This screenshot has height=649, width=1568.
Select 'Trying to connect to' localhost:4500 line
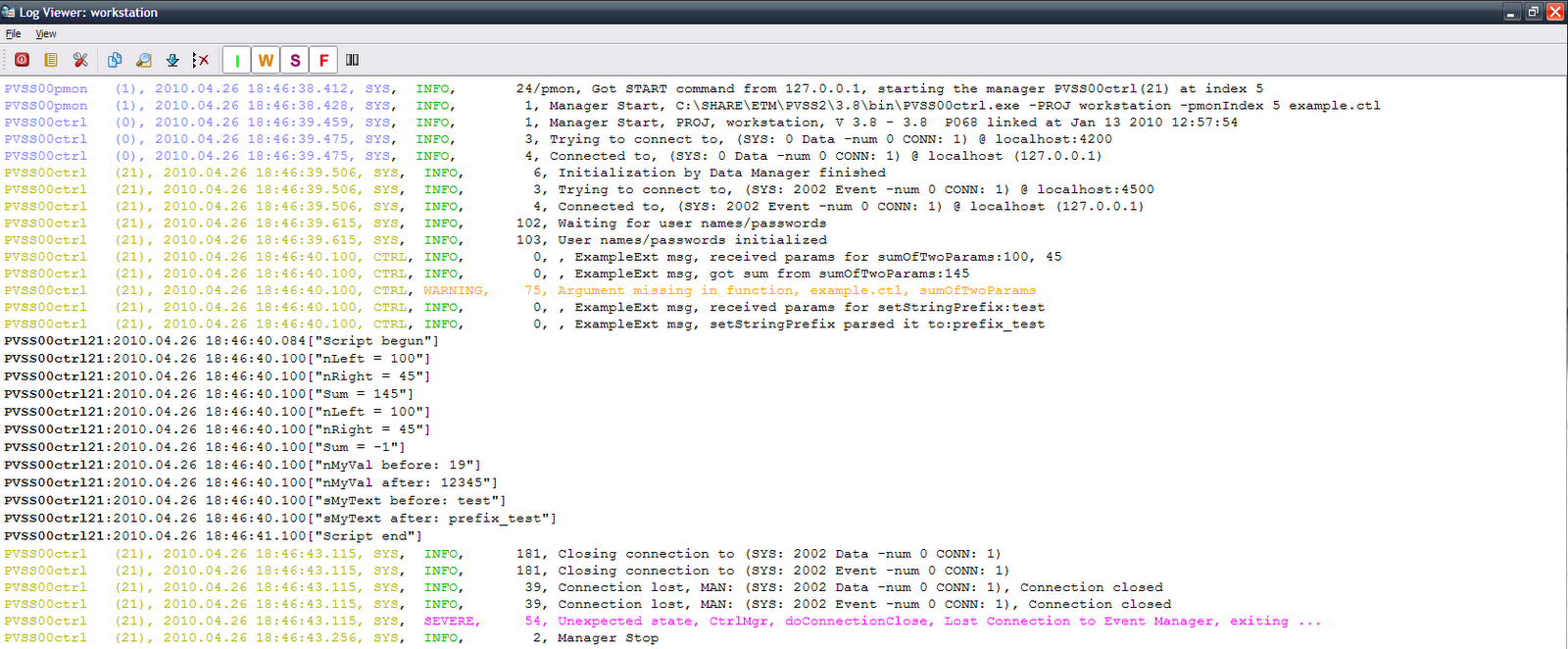579,189
